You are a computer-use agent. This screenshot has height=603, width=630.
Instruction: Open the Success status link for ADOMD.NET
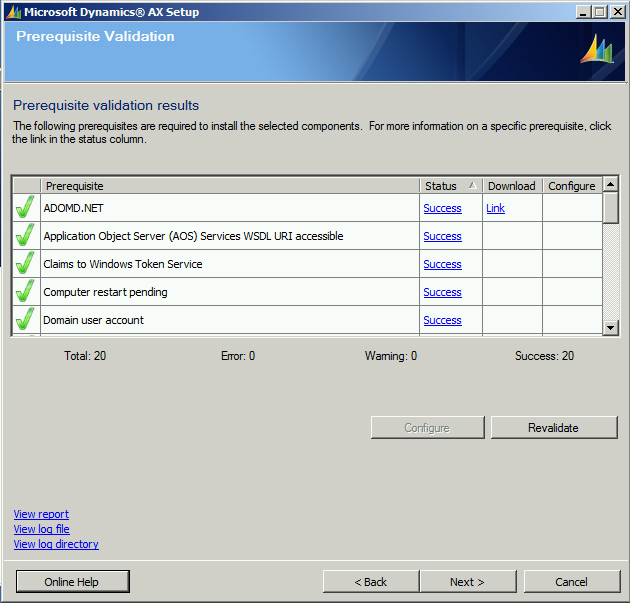tap(442, 208)
